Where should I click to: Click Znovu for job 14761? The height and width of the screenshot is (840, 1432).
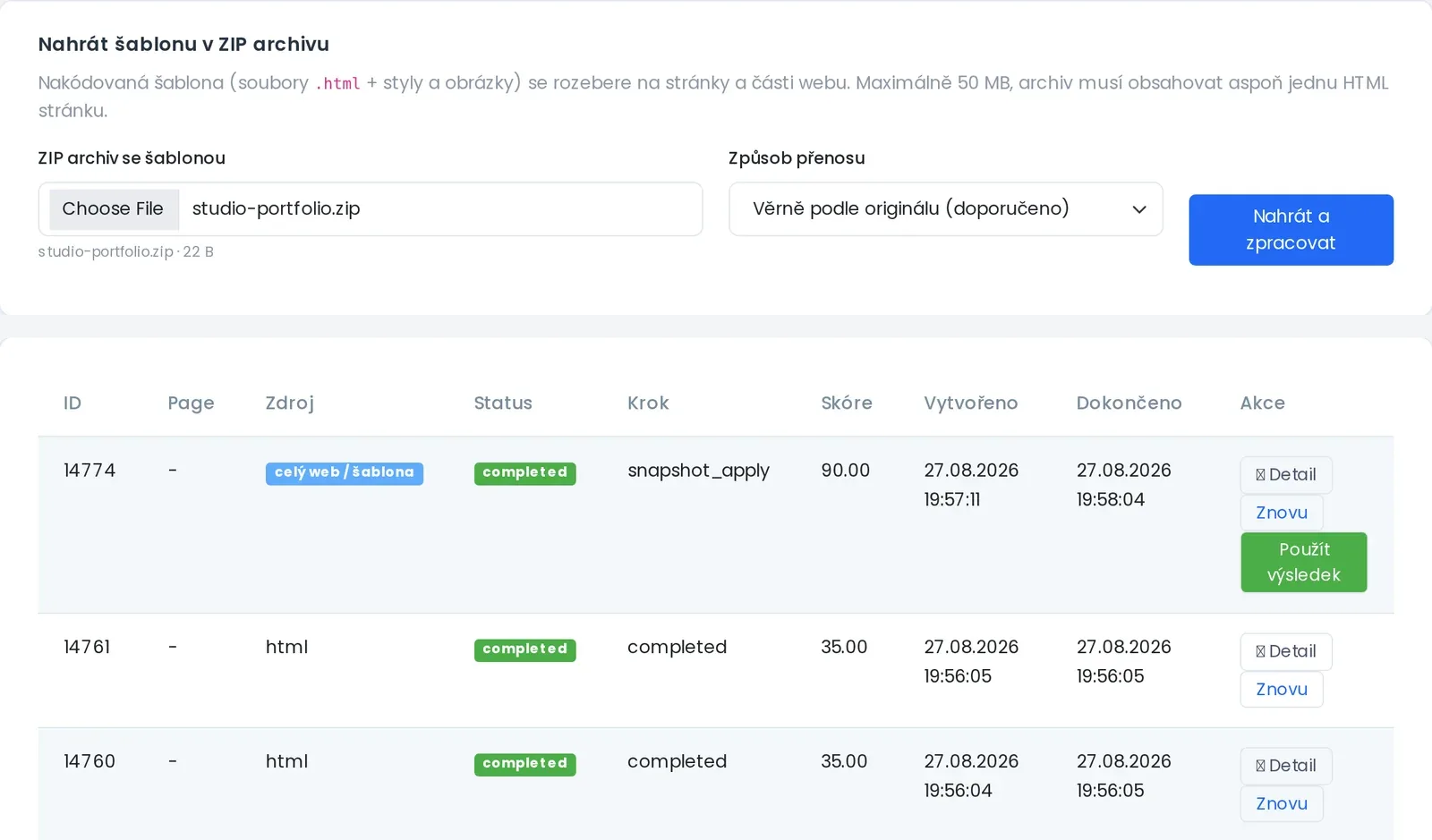pyautogui.click(x=1282, y=690)
